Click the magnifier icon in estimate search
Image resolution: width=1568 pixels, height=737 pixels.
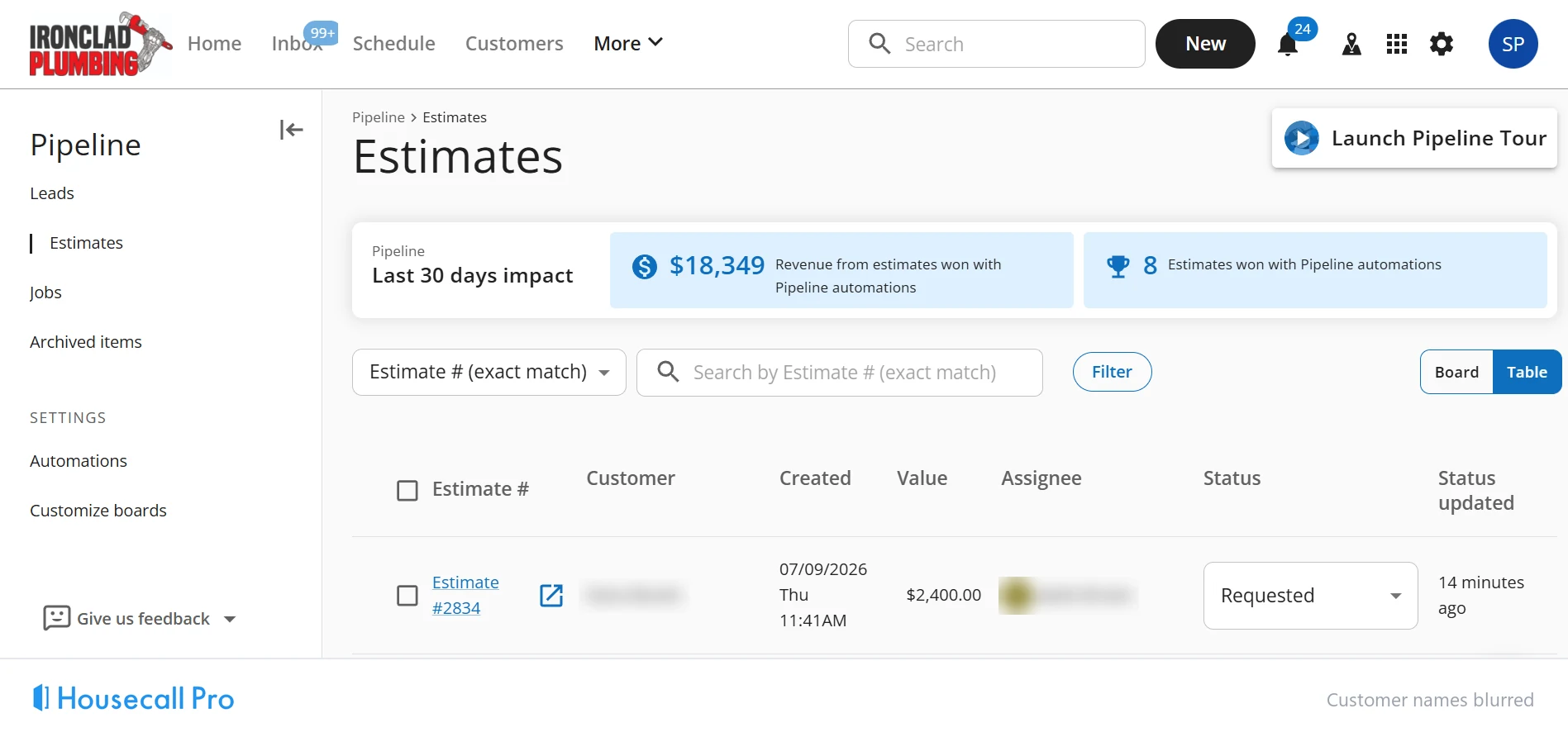668,372
